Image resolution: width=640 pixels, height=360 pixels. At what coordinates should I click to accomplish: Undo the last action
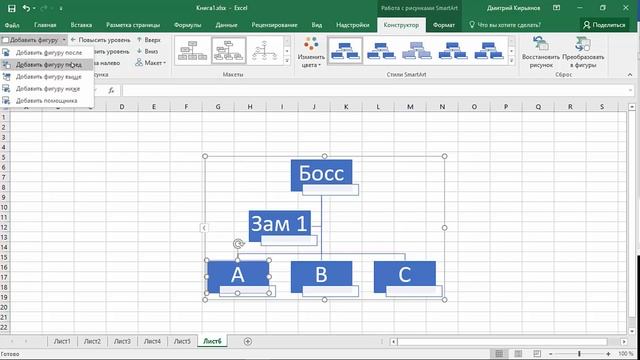click(27, 8)
